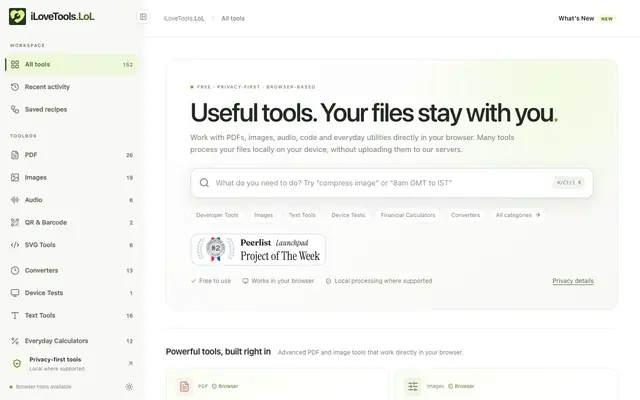Open Converters category
Viewport: 640px width, 400px height.
point(72,271)
